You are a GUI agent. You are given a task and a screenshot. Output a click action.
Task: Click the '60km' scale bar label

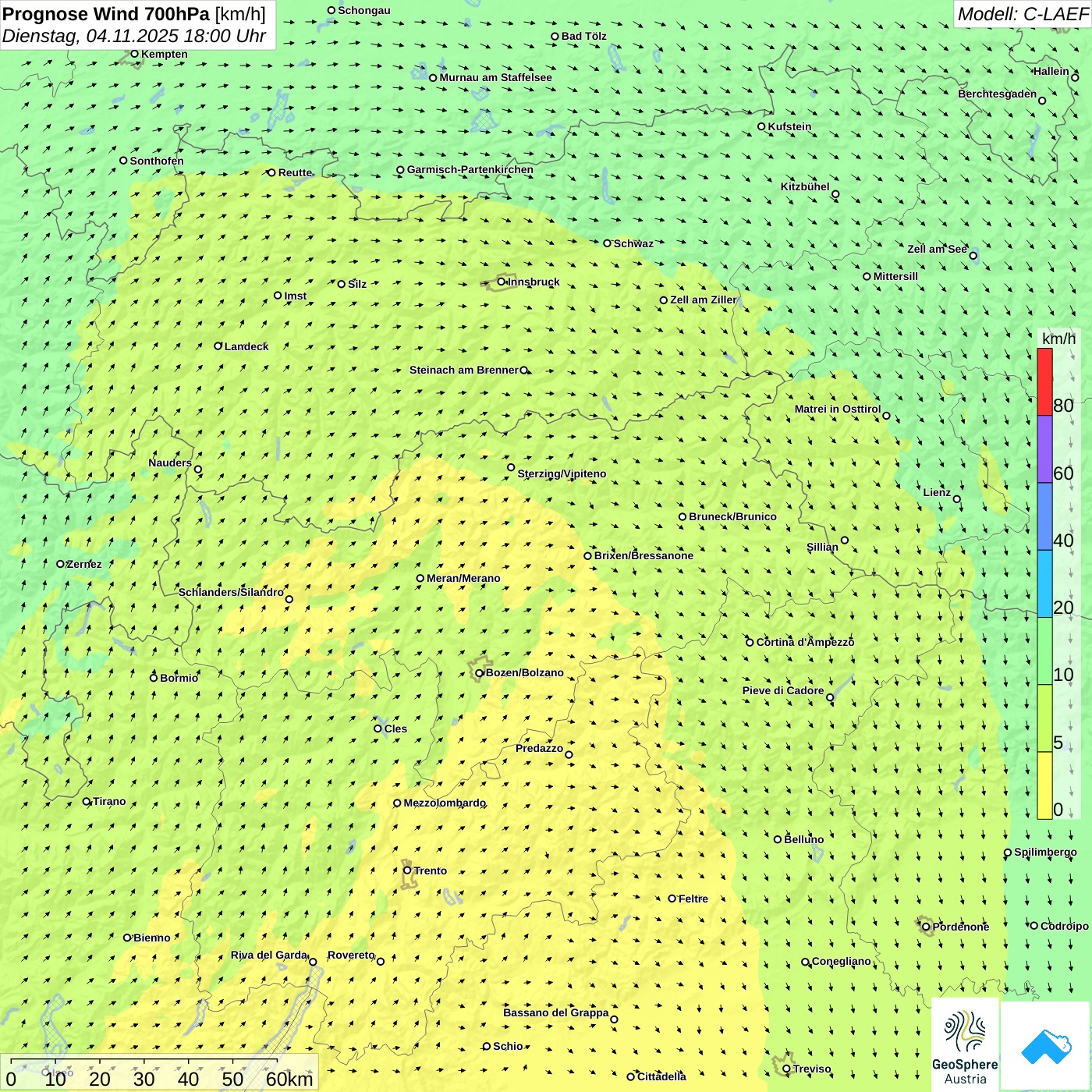(x=289, y=1079)
